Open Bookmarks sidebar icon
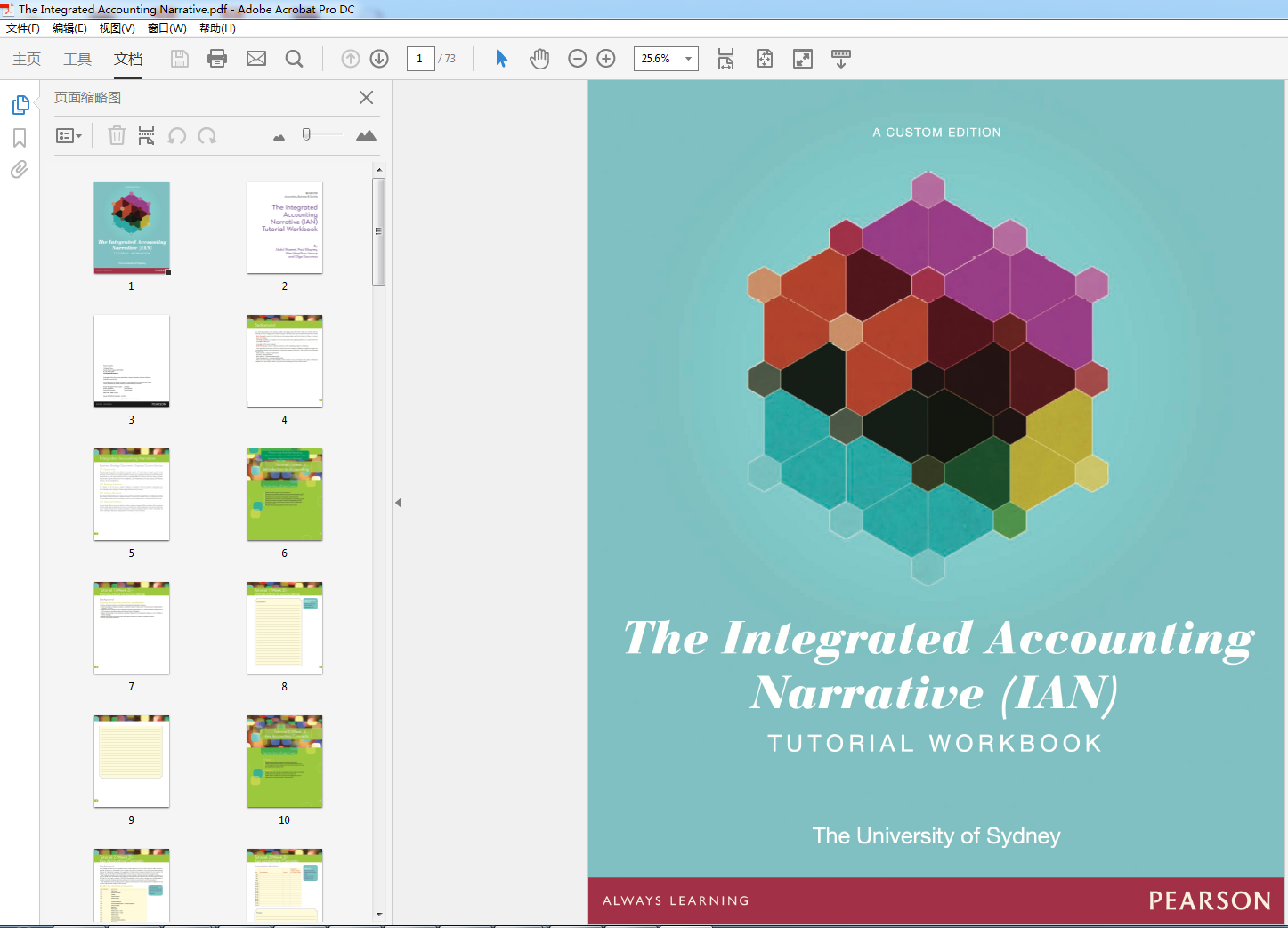 pyautogui.click(x=20, y=138)
